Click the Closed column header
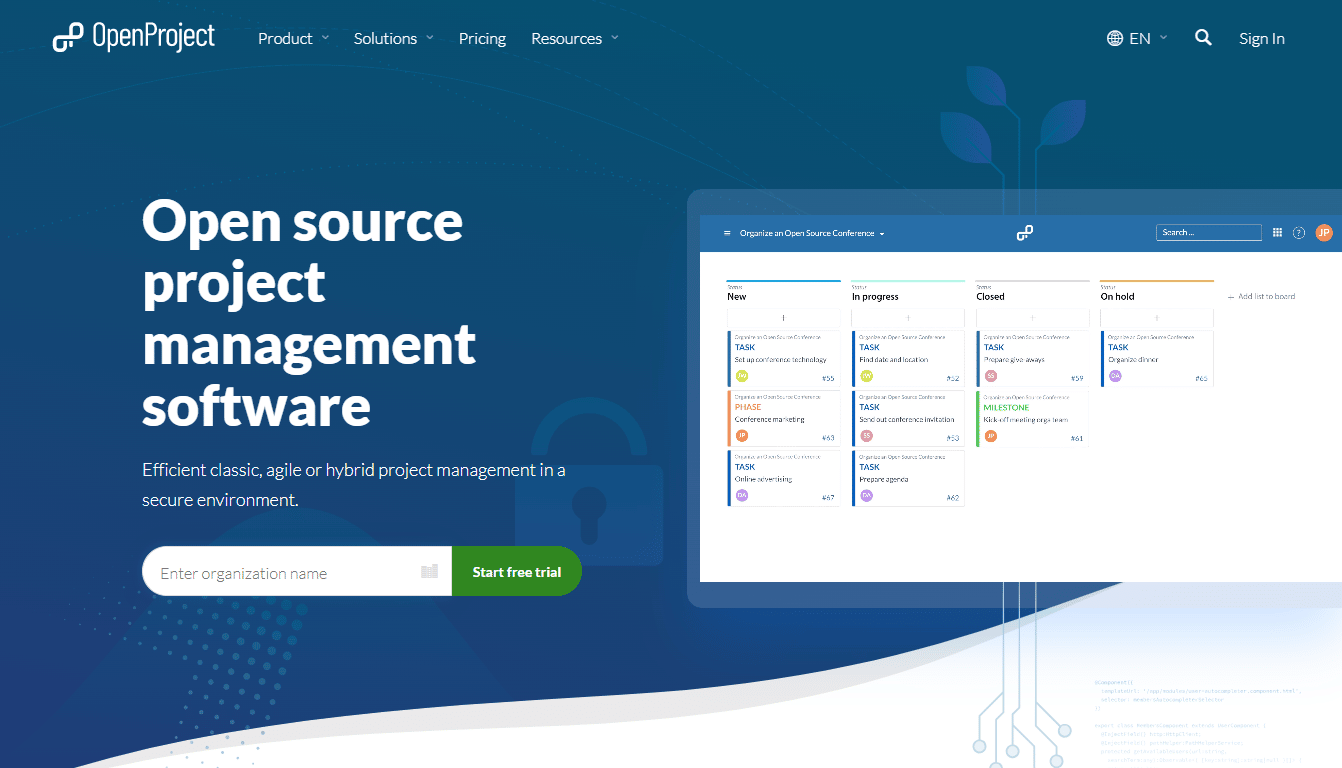The width and height of the screenshot is (1342, 768). click(990, 297)
